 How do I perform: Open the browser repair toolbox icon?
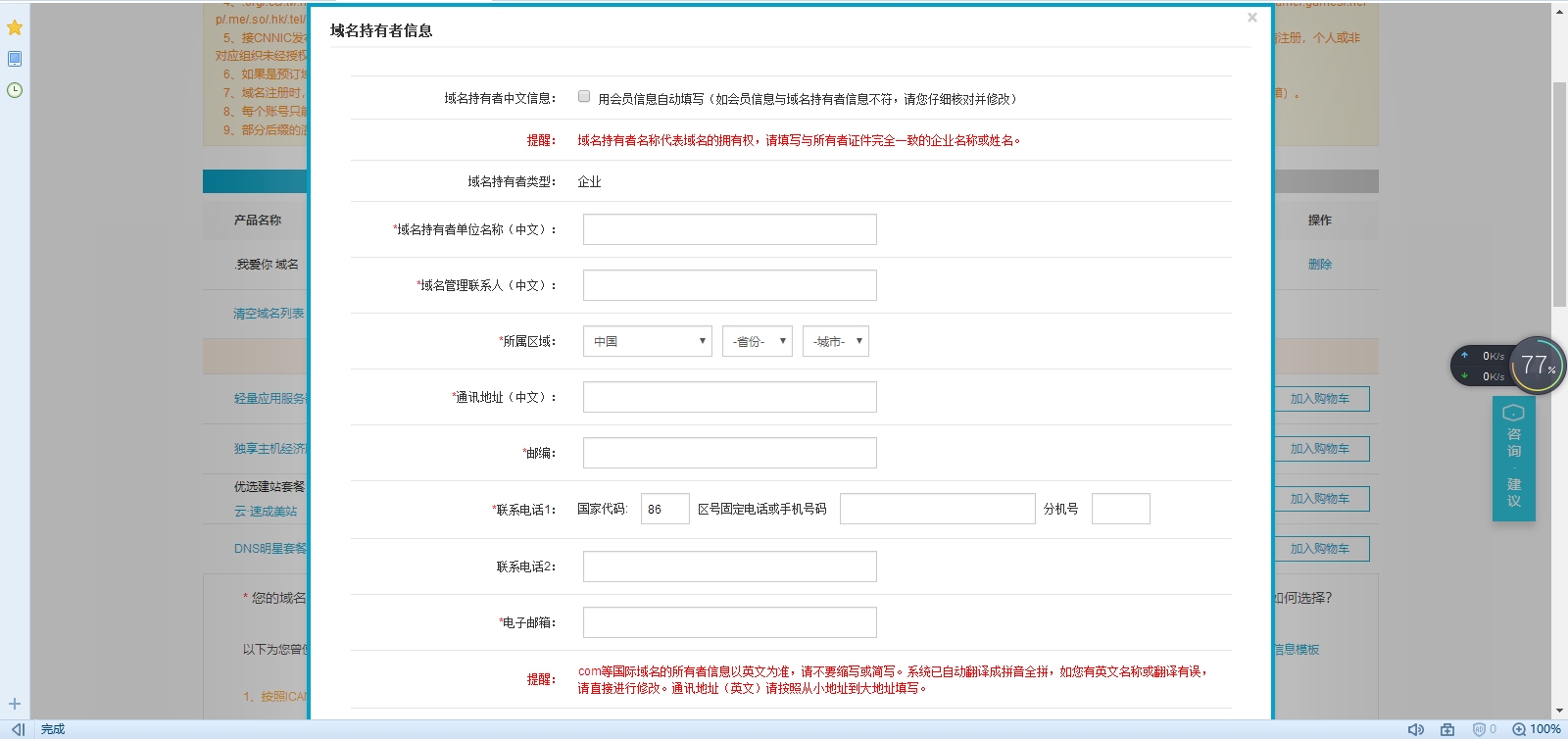click(x=1447, y=729)
